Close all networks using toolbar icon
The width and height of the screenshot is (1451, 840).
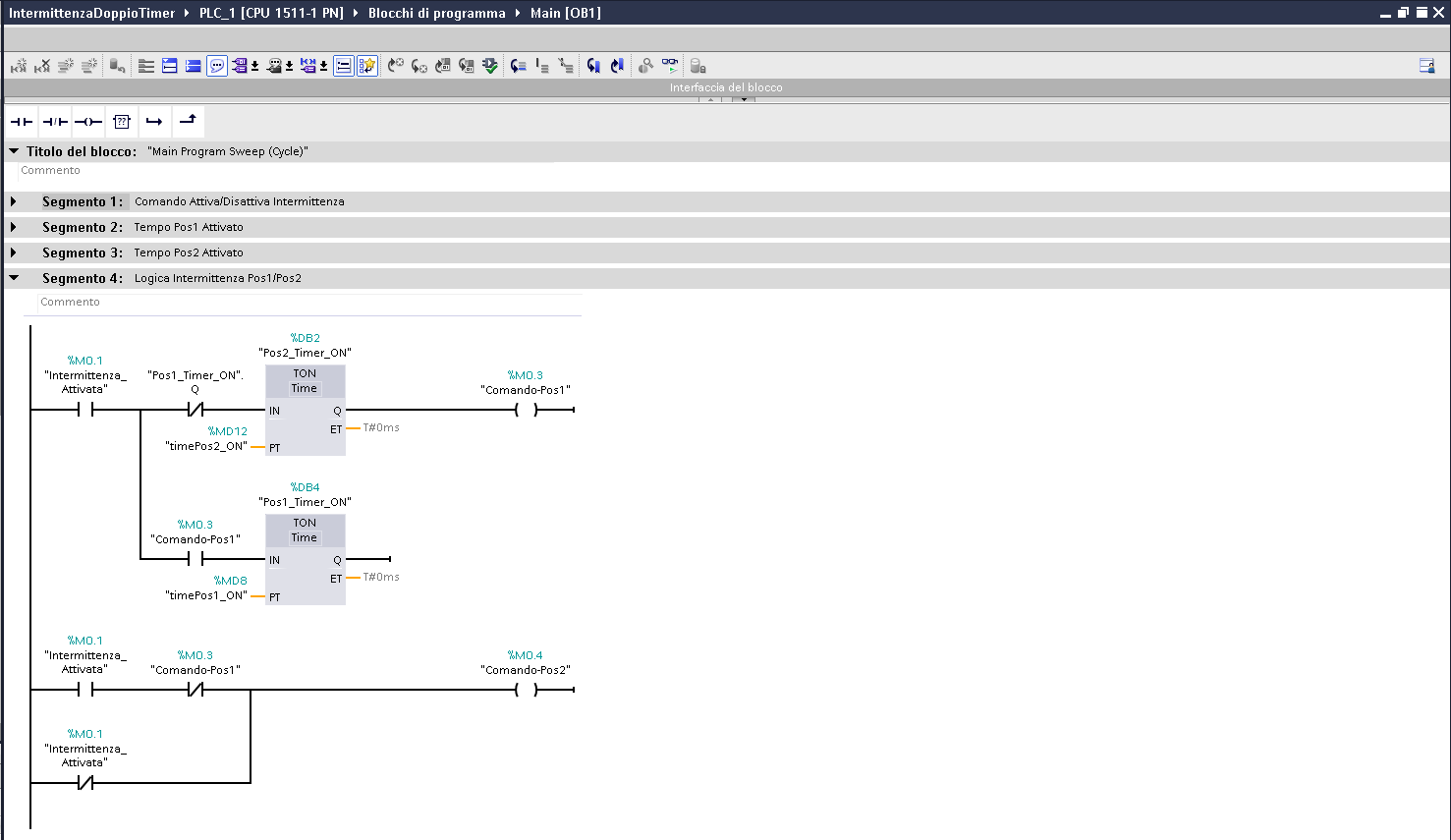[x=194, y=66]
